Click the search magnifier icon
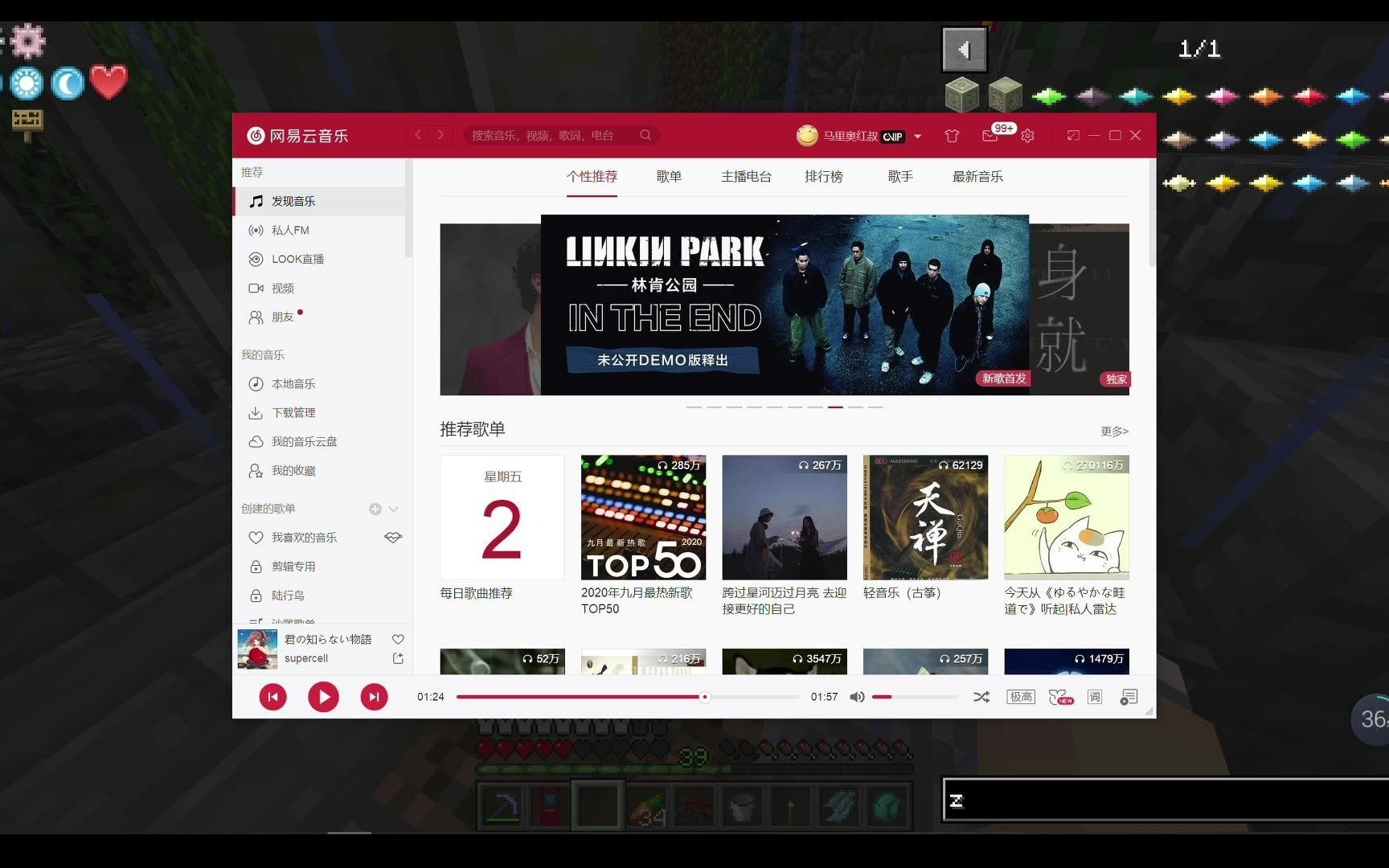 click(645, 135)
